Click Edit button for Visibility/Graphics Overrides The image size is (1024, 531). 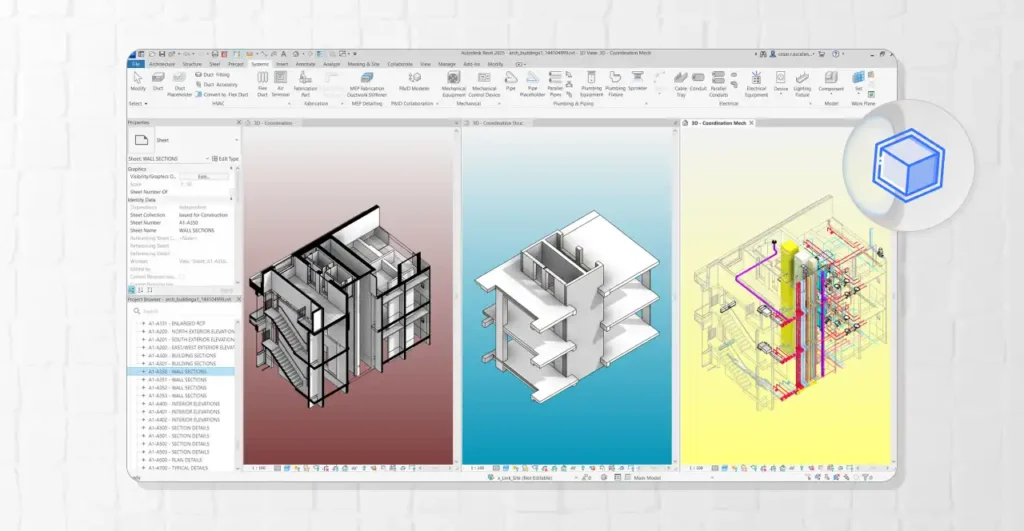point(204,176)
